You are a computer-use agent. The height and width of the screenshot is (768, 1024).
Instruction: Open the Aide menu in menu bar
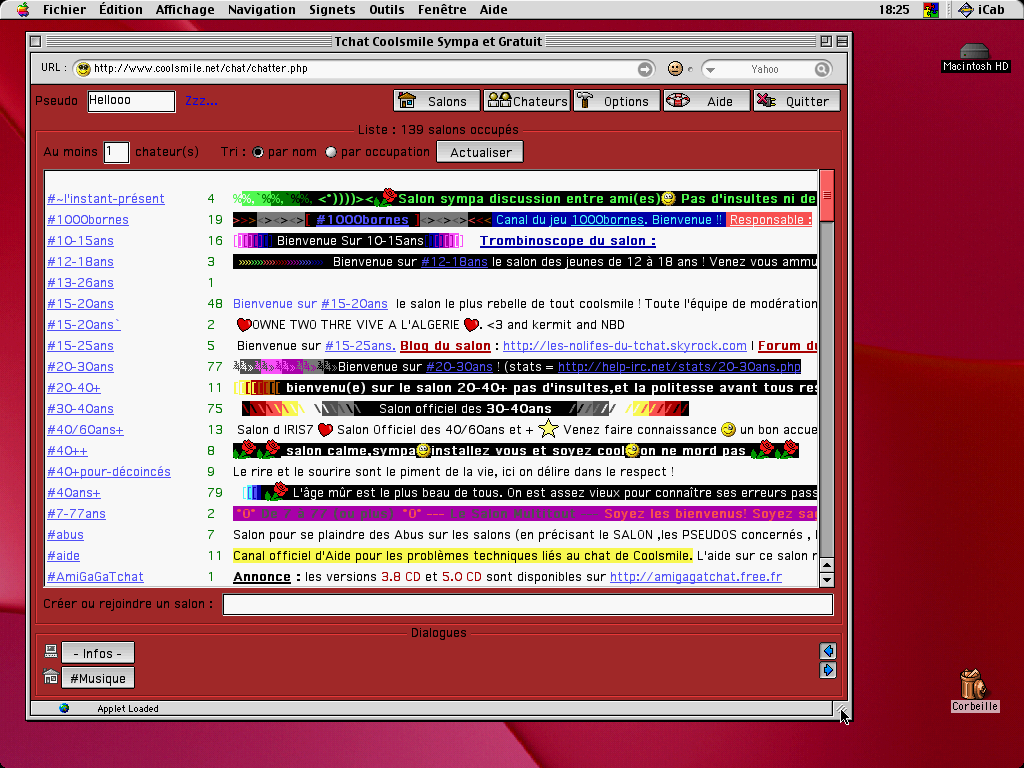pos(493,10)
